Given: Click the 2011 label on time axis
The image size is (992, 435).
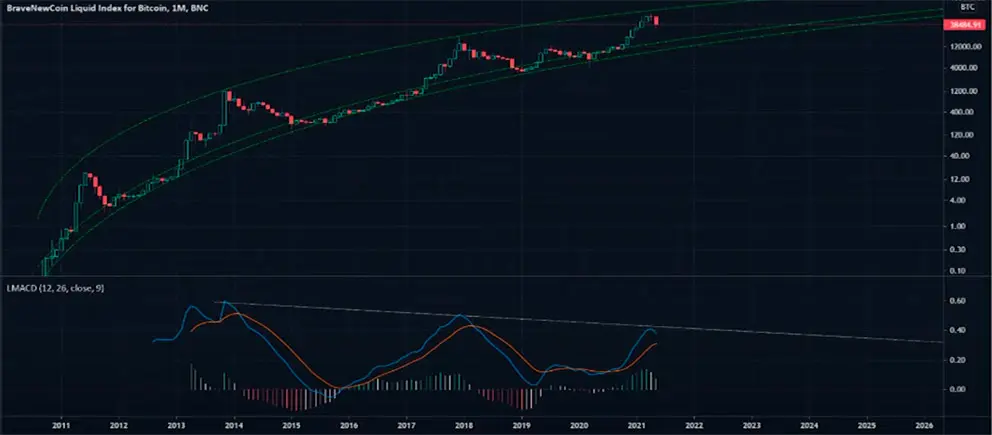Looking at the screenshot, I should [61, 425].
